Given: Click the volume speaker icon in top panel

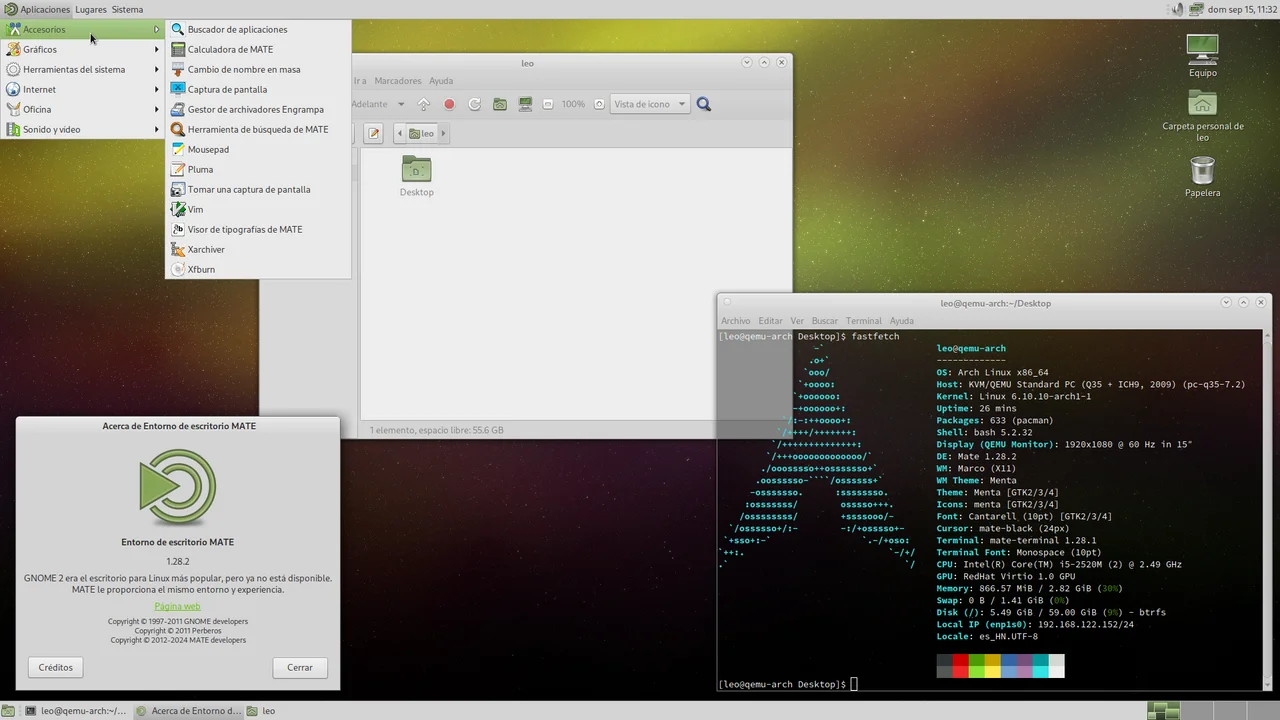Looking at the screenshot, I should click(x=1176, y=9).
